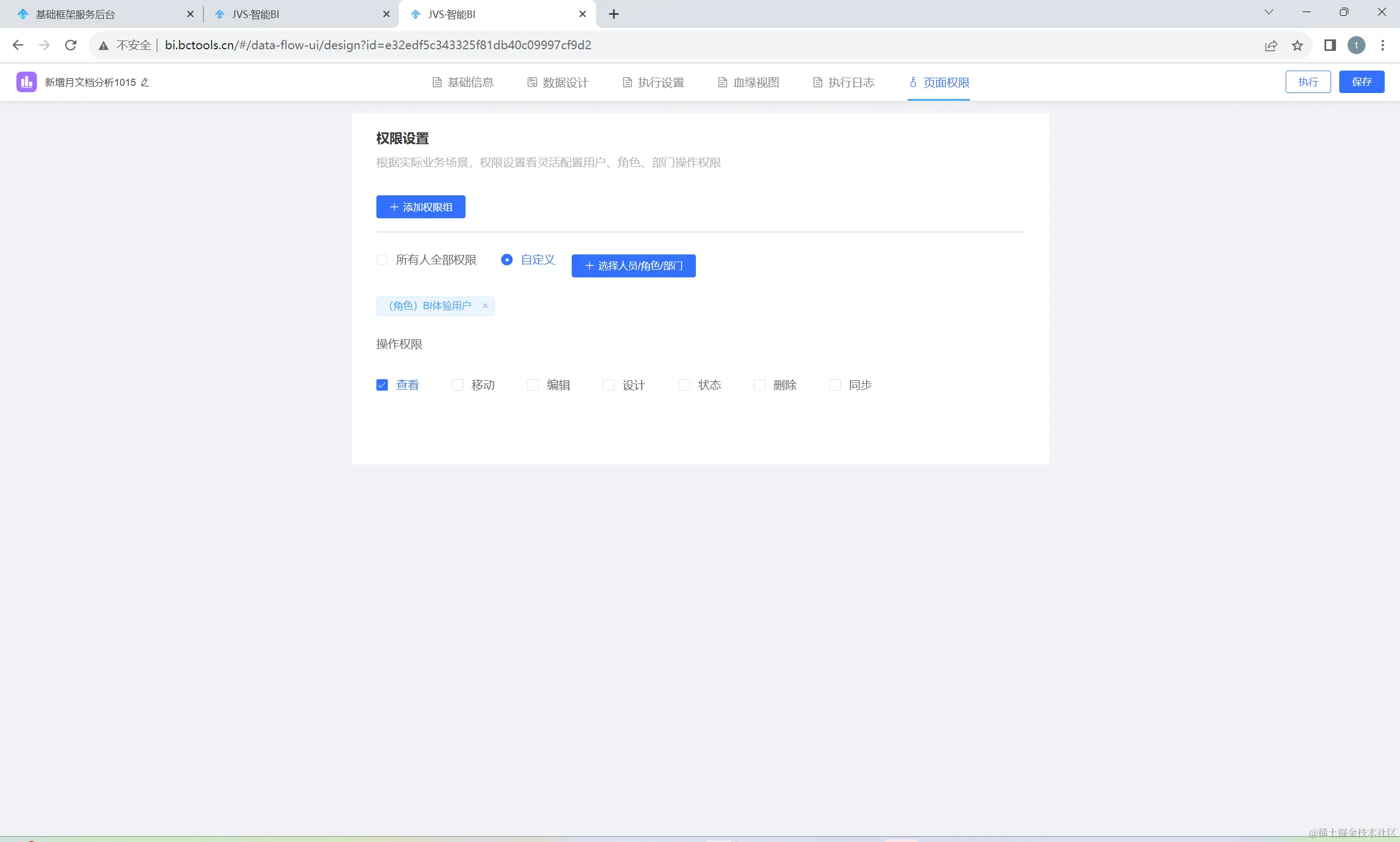This screenshot has width=1400, height=842.
Task: Click the browser address bar URL
Action: click(378, 45)
